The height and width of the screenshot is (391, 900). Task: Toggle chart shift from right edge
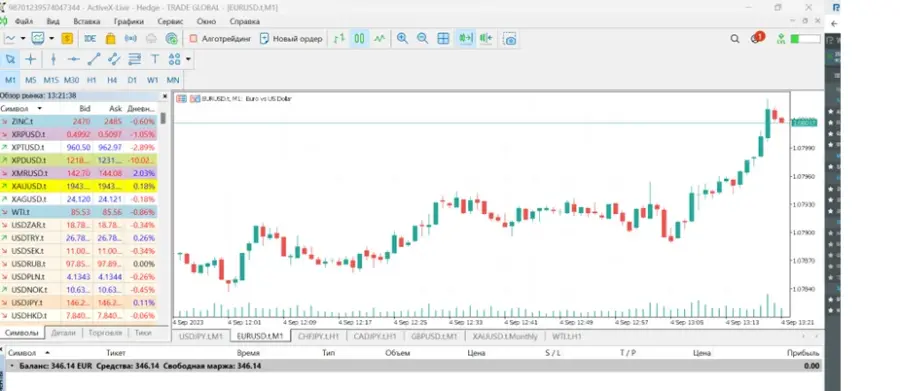486,38
